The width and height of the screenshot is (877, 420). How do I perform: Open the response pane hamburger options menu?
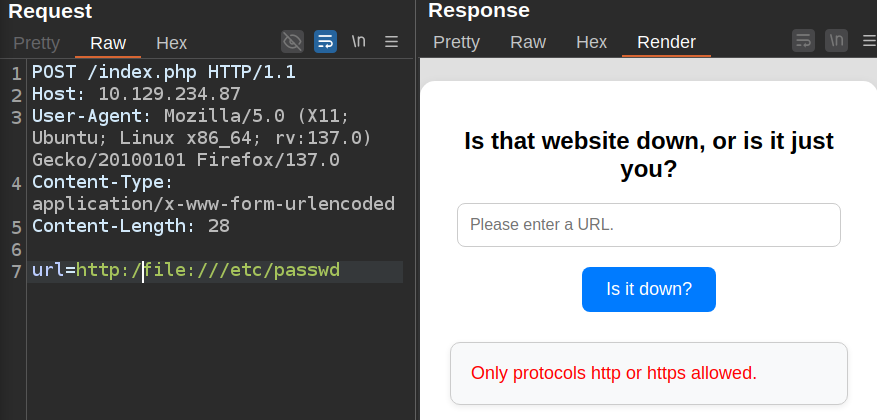point(866,41)
